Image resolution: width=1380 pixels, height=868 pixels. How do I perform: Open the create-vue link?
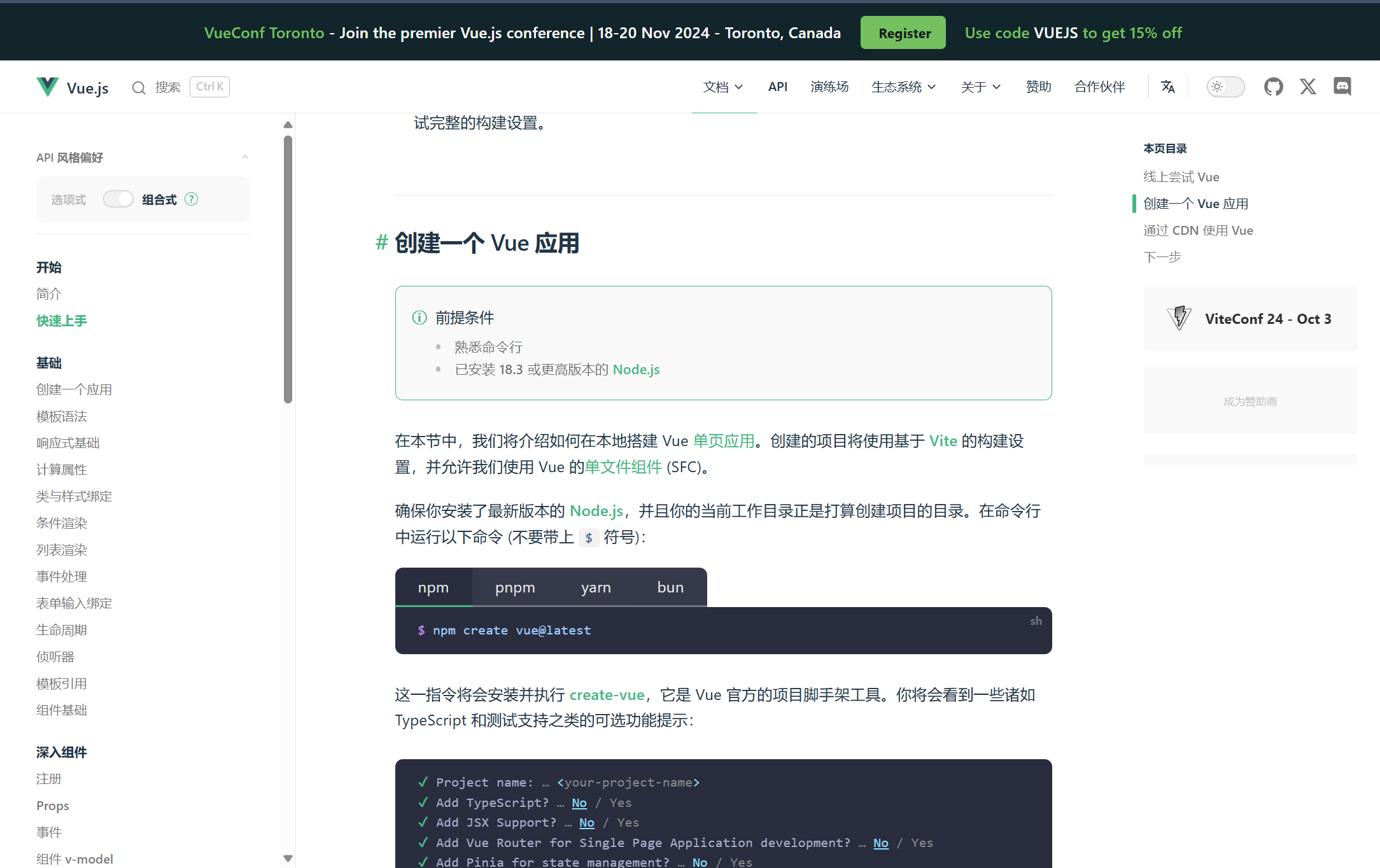tap(607, 695)
